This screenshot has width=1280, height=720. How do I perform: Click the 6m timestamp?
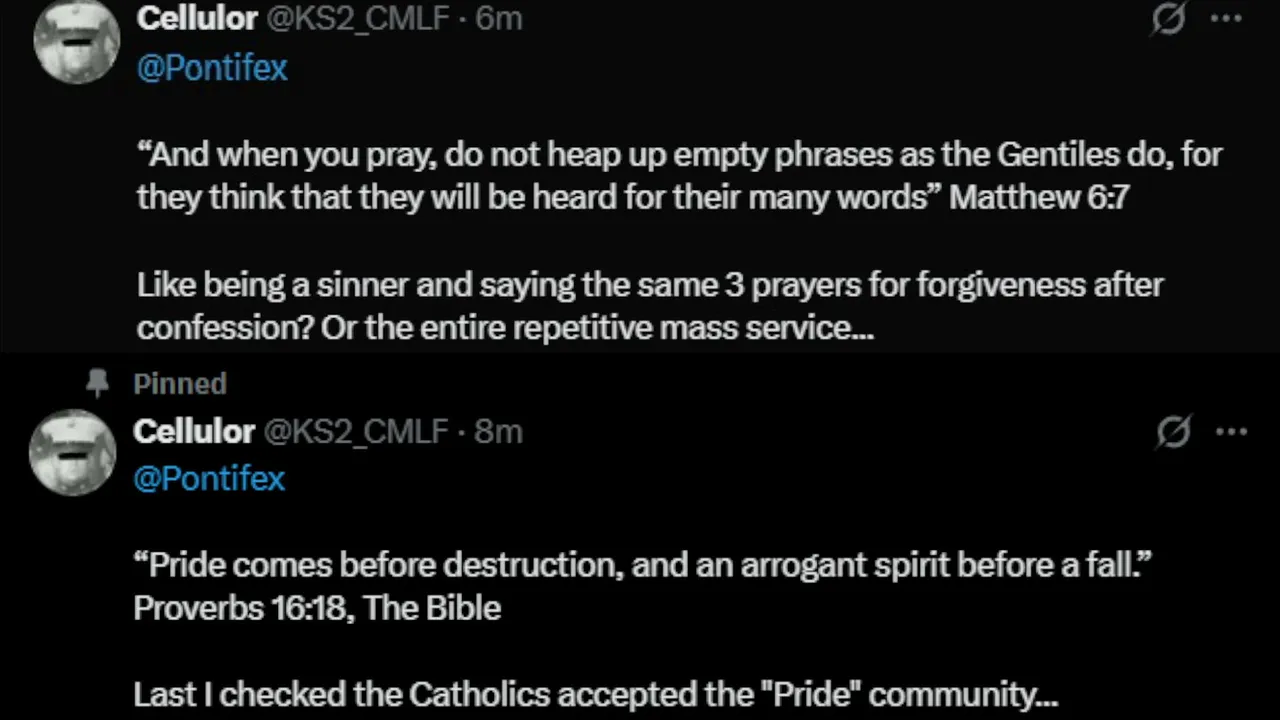[x=499, y=18]
